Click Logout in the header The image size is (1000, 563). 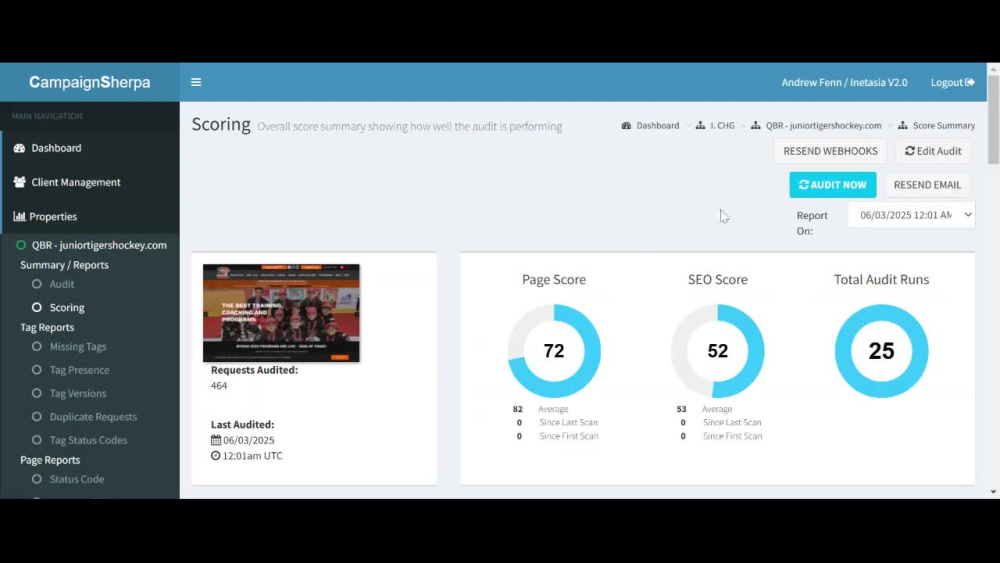[952, 82]
